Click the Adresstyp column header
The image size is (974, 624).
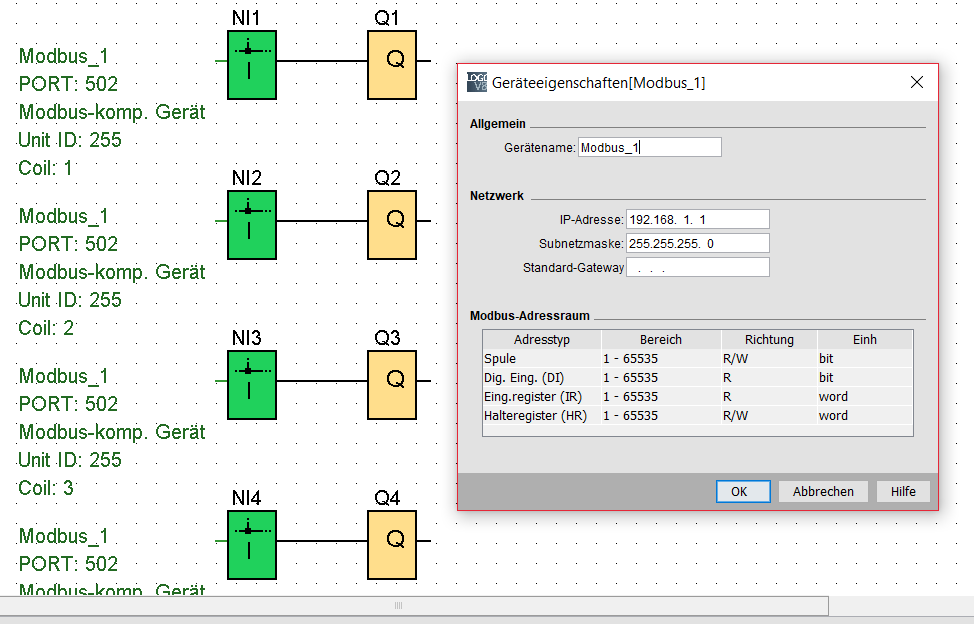(x=542, y=340)
